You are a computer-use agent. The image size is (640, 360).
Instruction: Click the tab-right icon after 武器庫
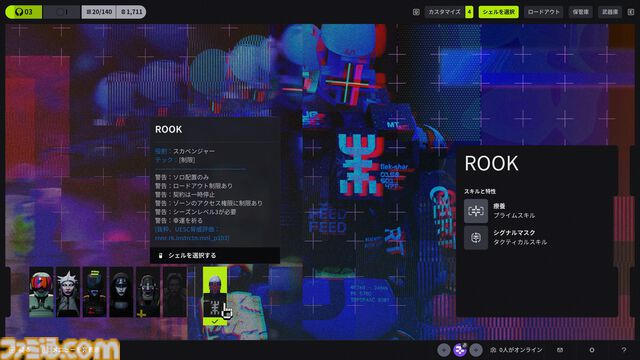point(631,12)
